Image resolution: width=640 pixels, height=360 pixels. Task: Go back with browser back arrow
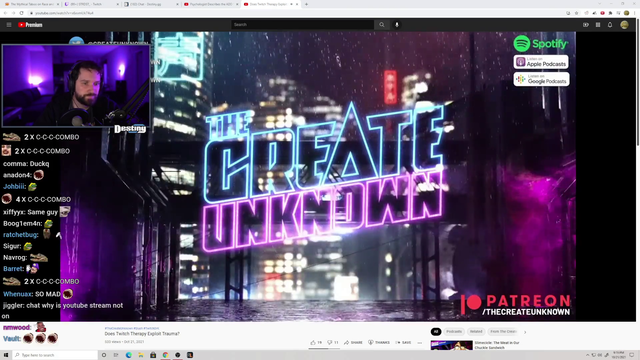click(x=5, y=13)
